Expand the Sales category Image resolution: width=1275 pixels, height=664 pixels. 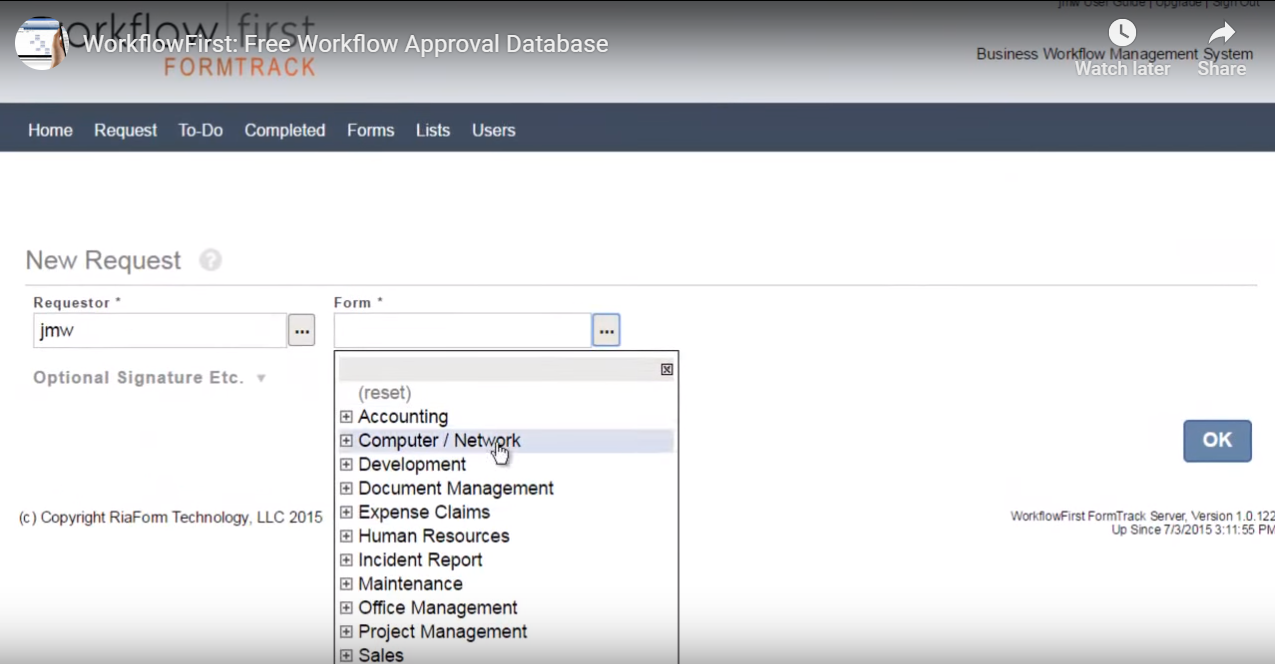346,655
